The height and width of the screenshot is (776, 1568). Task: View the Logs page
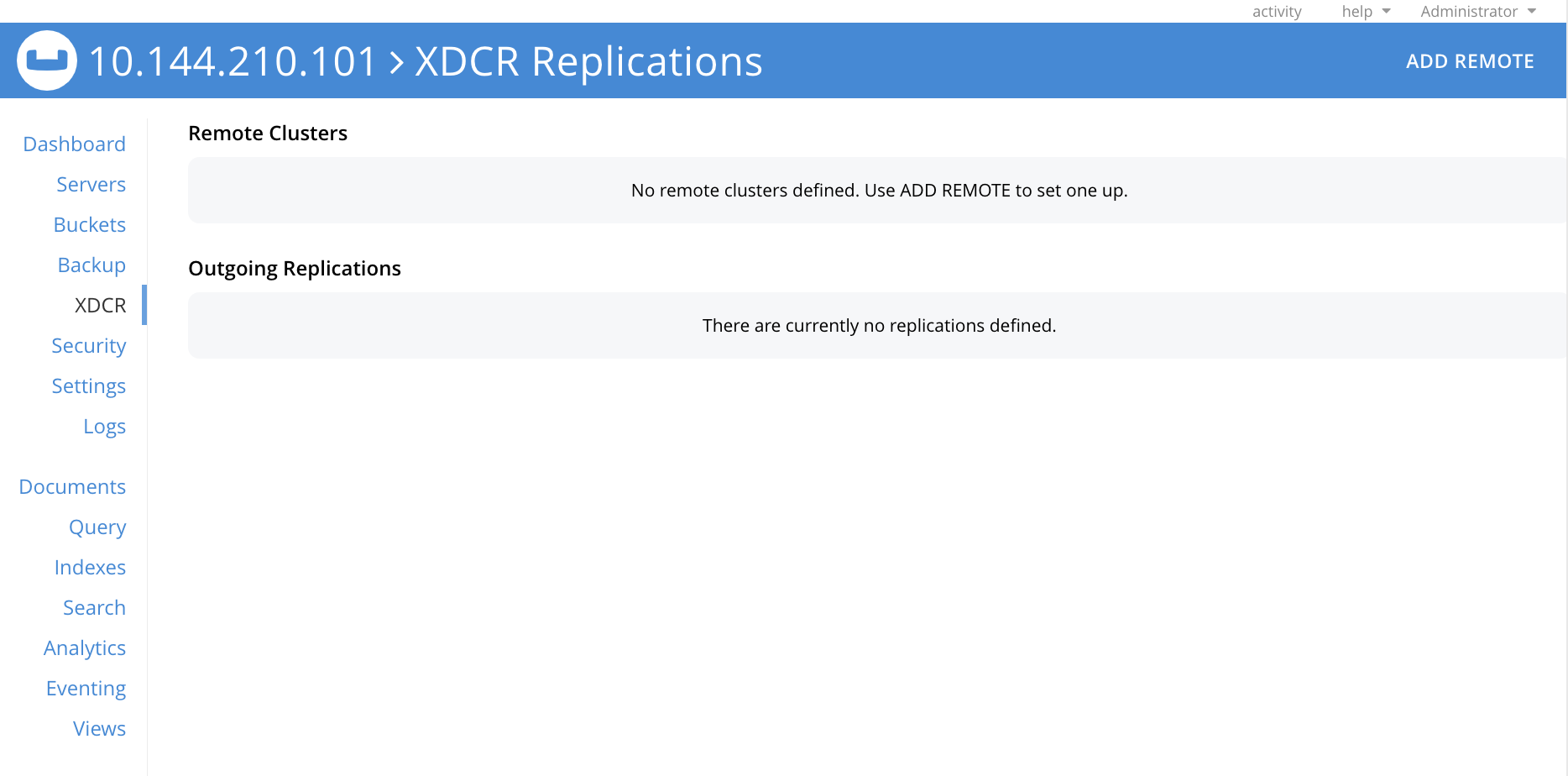click(x=104, y=426)
